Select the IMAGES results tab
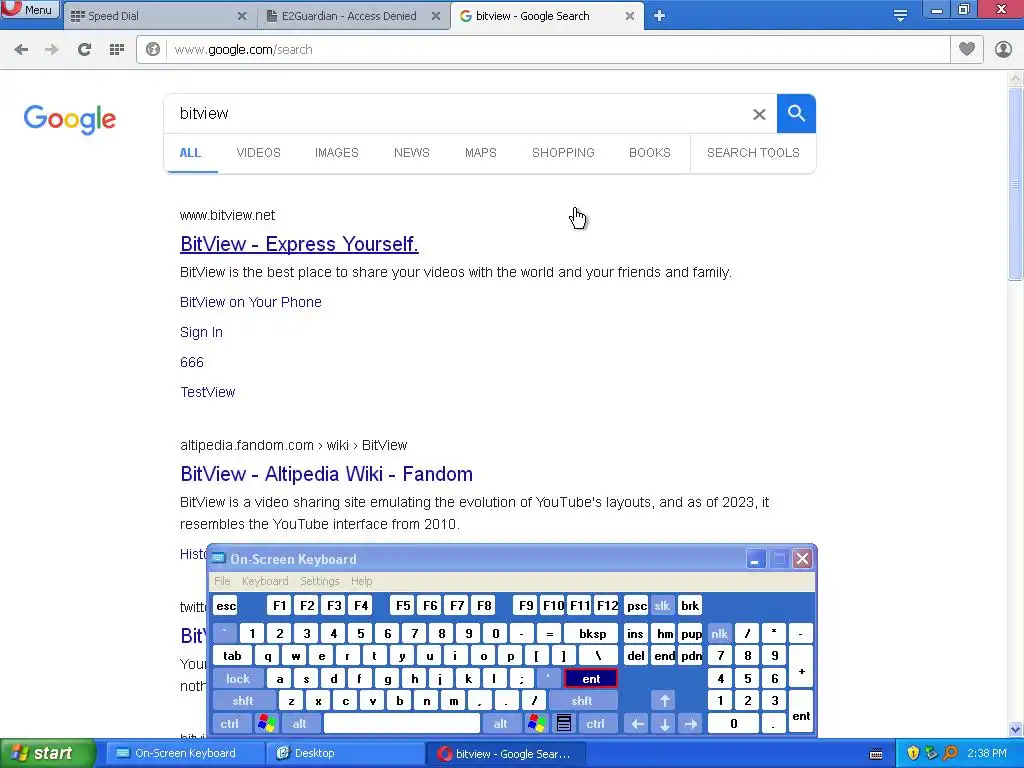1024x768 pixels. (336, 153)
